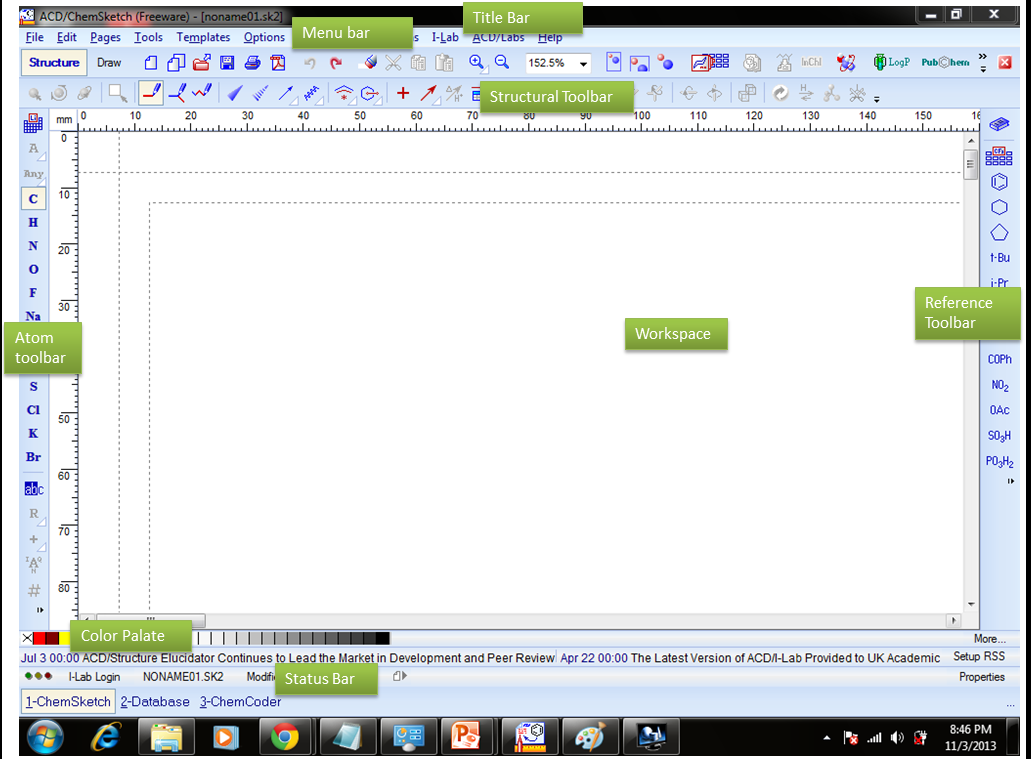Click the Properties button in status bar
The width and height of the screenshot is (1031, 759).
[982, 677]
